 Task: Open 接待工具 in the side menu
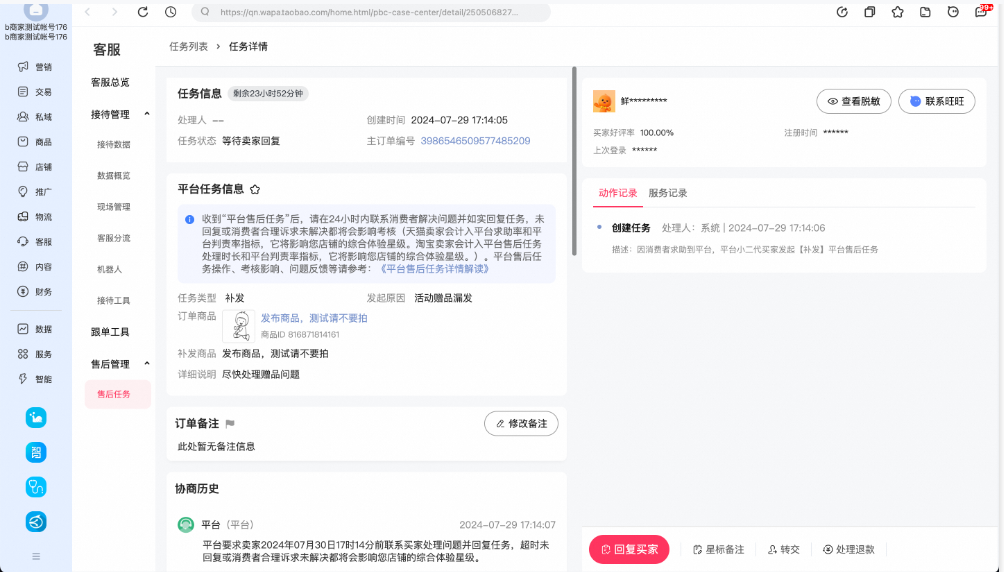[113, 300]
